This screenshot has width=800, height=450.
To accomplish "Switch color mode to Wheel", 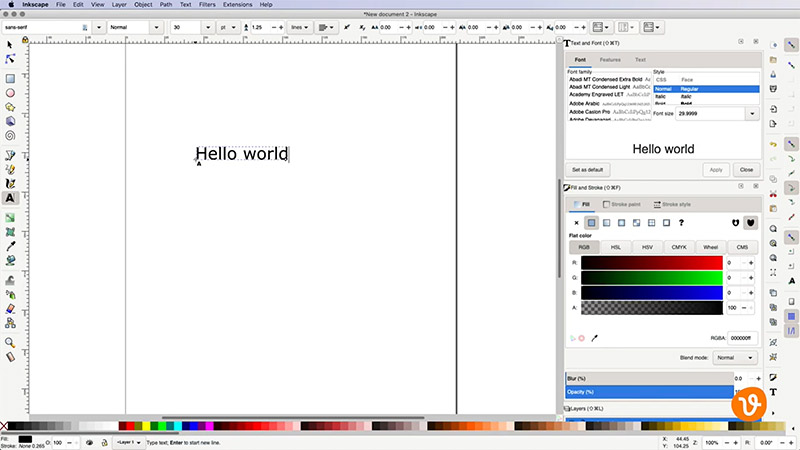I will 710,247.
